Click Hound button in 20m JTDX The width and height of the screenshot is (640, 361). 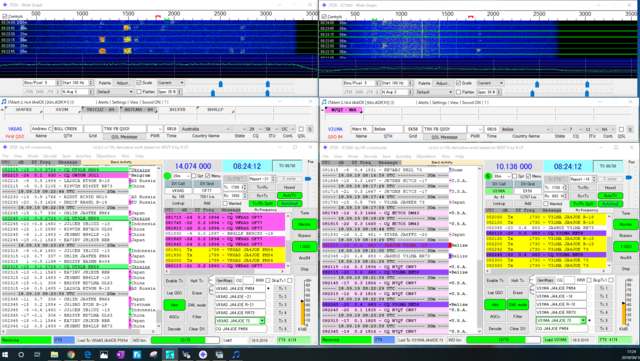289,187
